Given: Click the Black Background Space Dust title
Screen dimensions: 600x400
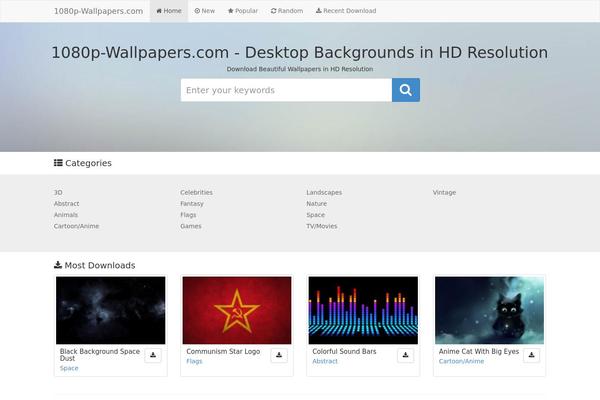Looking at the screenshot, I should point(100,355).
